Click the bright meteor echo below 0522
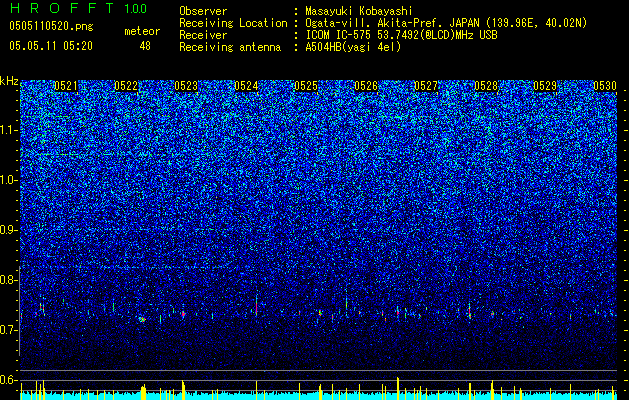This screenshot has width=629, height=400. [x=142, y=319]
